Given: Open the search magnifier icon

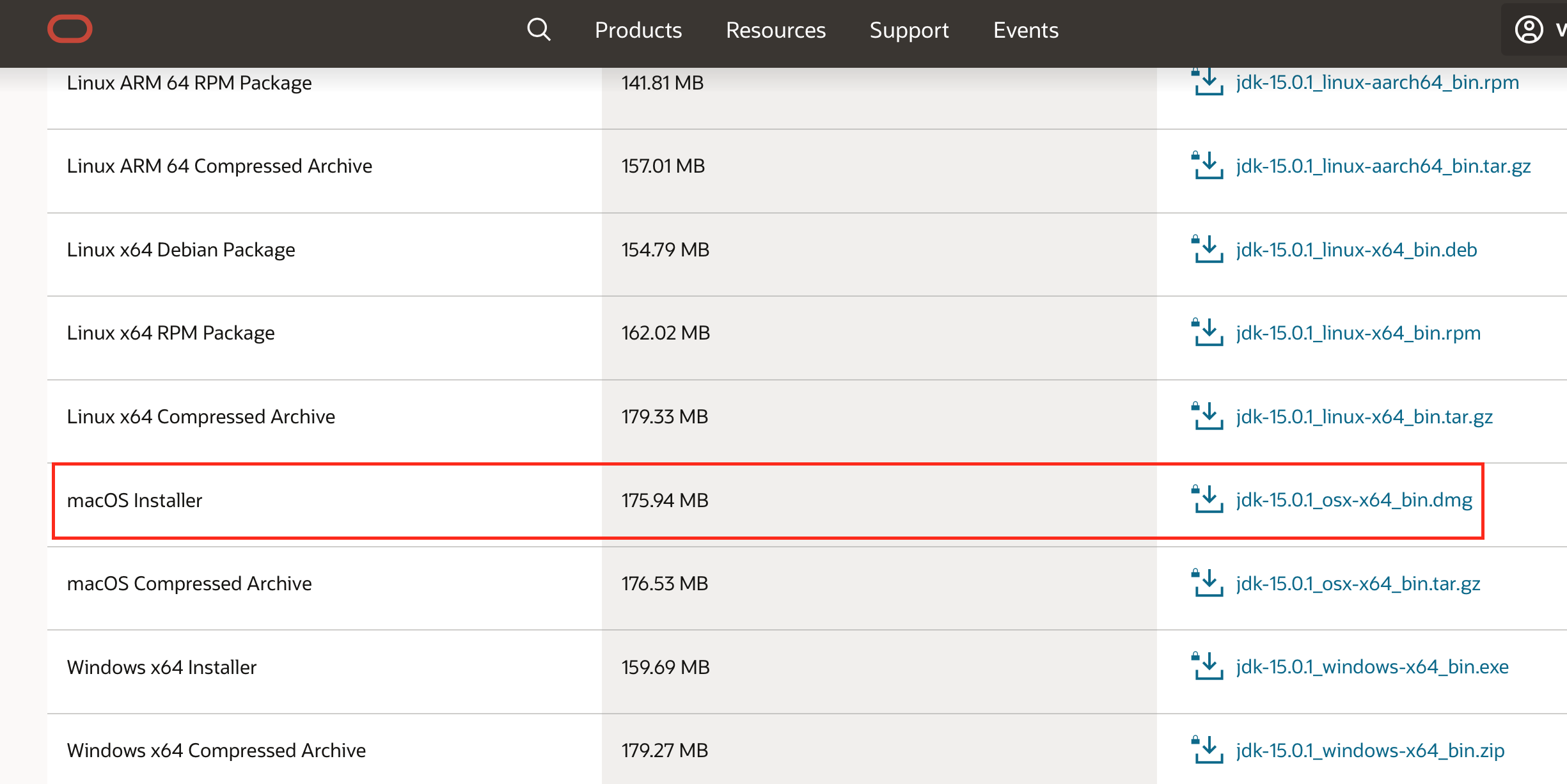Looking at the screenshot, I should [x=539, y=29].
